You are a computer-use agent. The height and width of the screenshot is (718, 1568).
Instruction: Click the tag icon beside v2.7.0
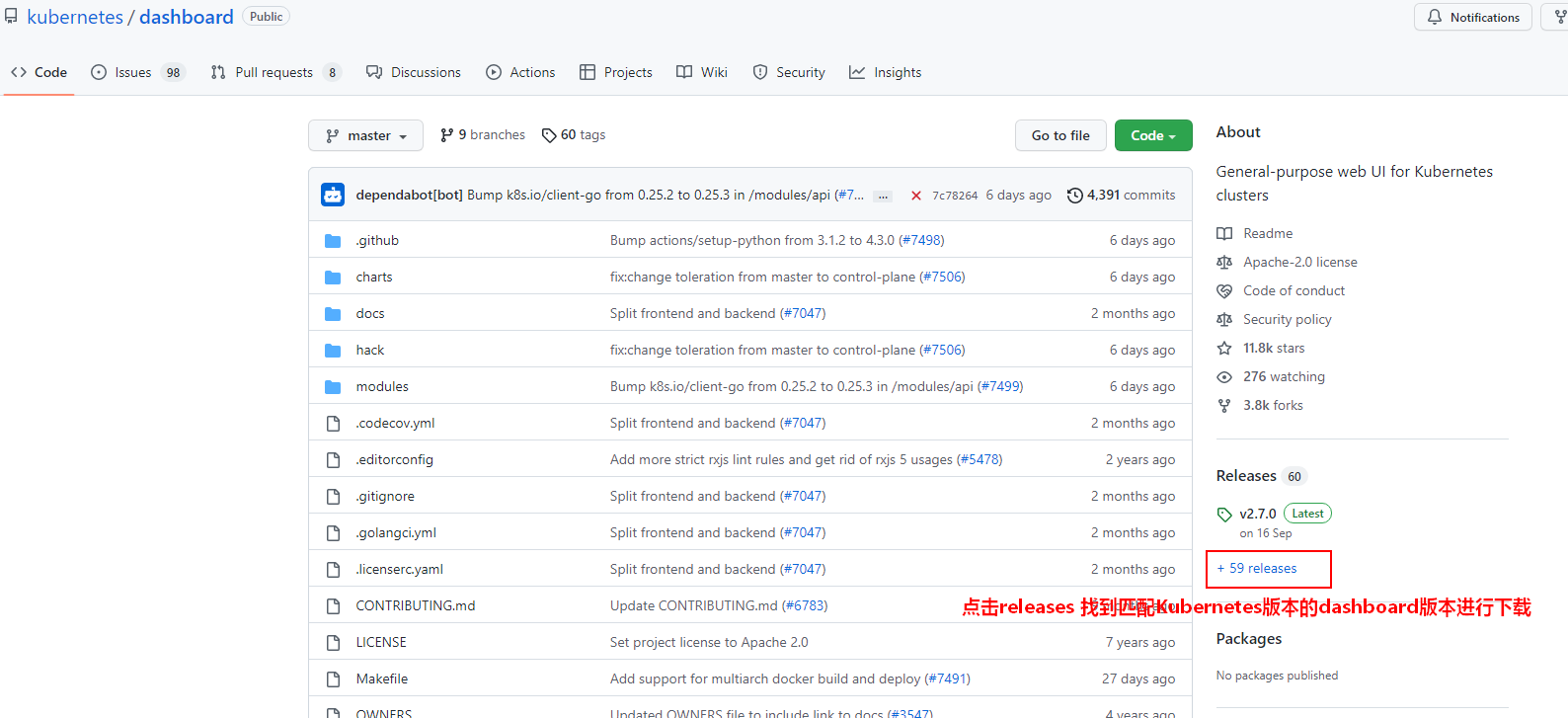point(1224,515)
